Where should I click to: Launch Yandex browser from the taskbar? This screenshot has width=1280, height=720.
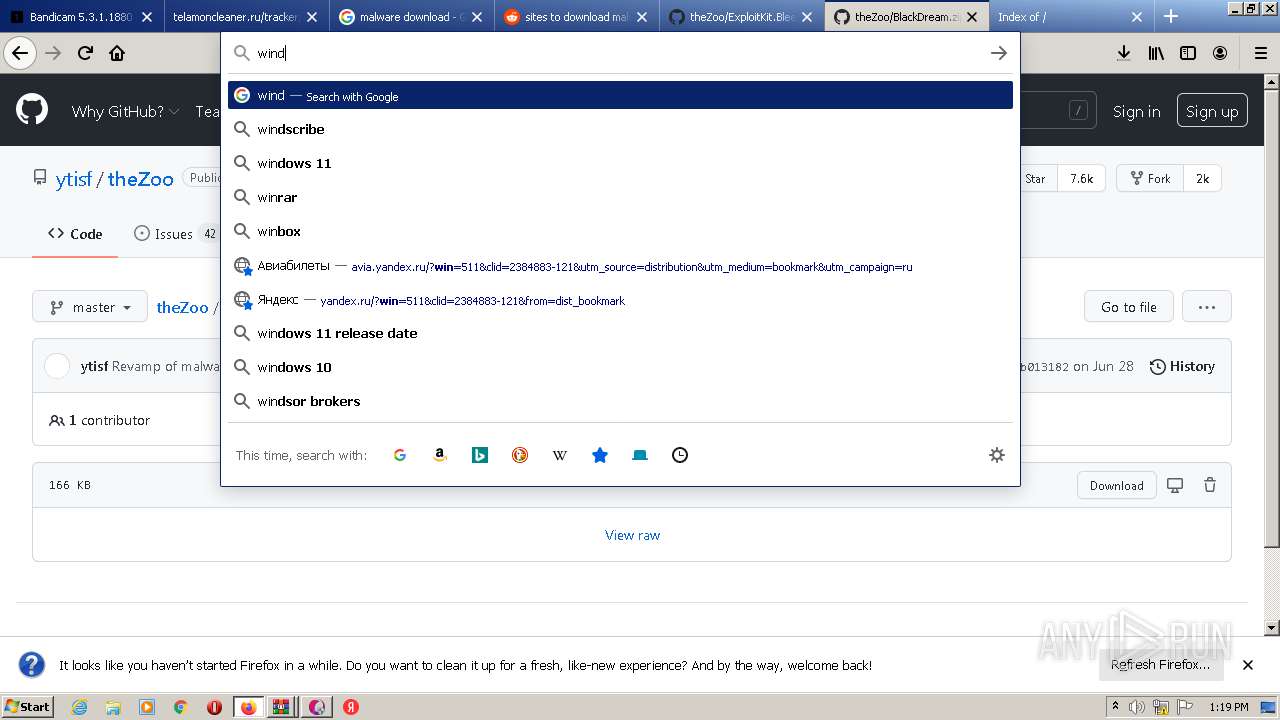tap(351, 707)
